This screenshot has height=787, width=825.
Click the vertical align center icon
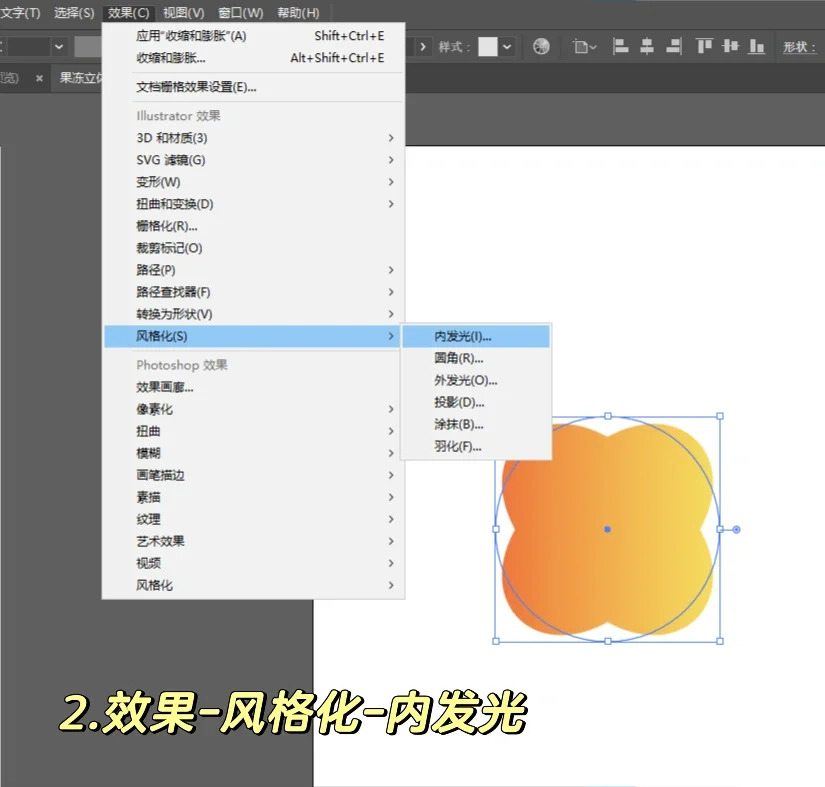click(x=730, y=46)
